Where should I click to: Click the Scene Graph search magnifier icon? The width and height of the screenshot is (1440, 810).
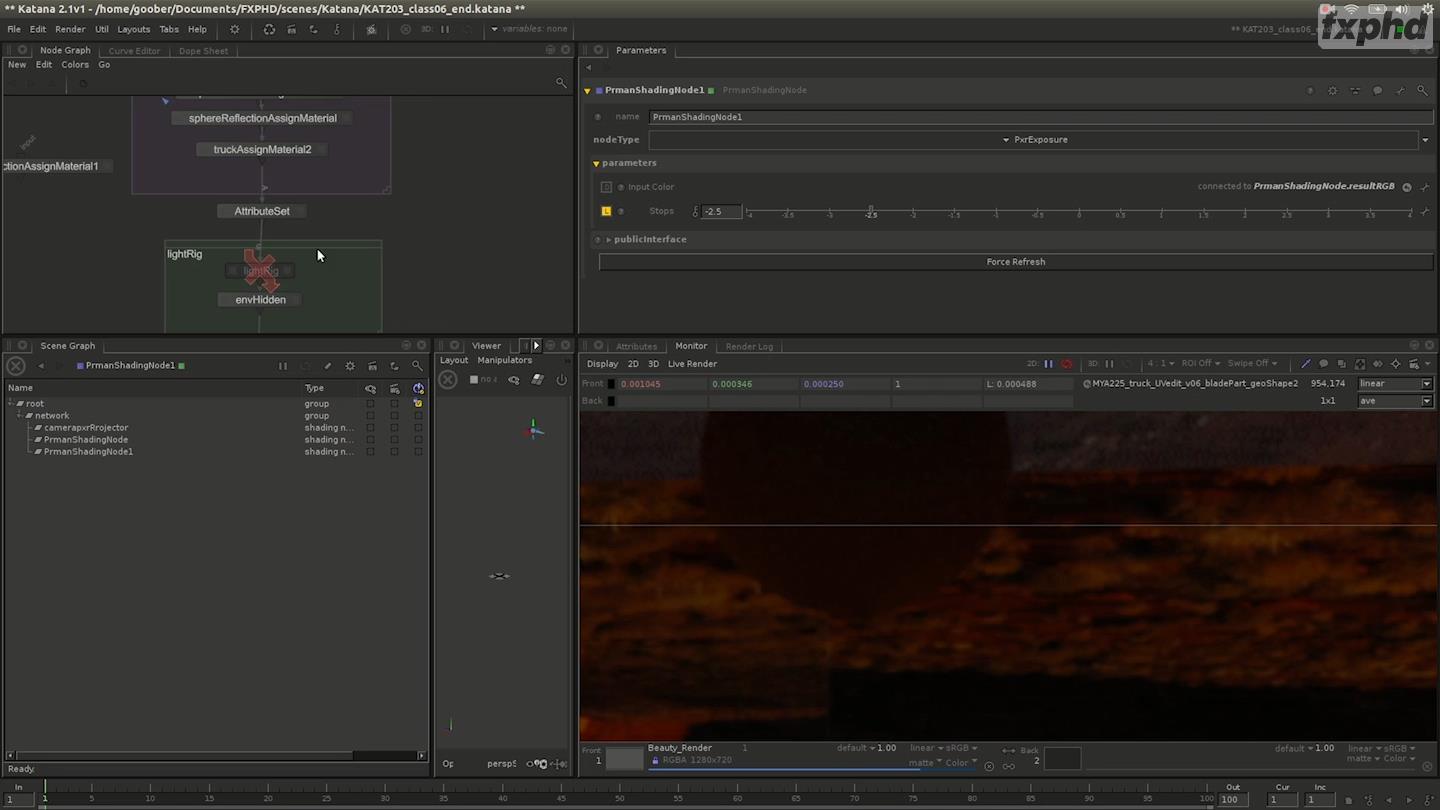(x=417, y=367)
